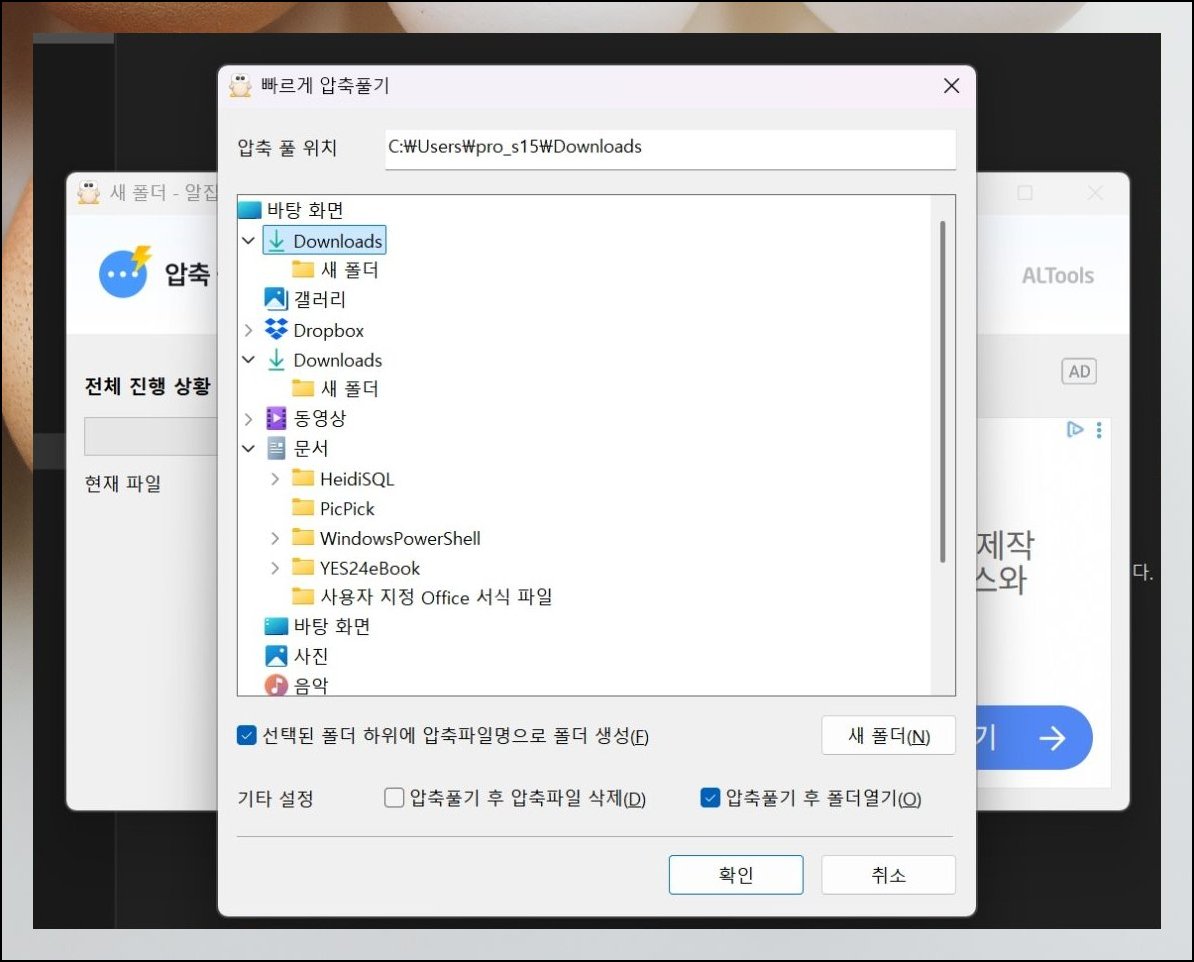
Task: Expand the HeidiSQL folder node
Action: click(x=275, y=478)
